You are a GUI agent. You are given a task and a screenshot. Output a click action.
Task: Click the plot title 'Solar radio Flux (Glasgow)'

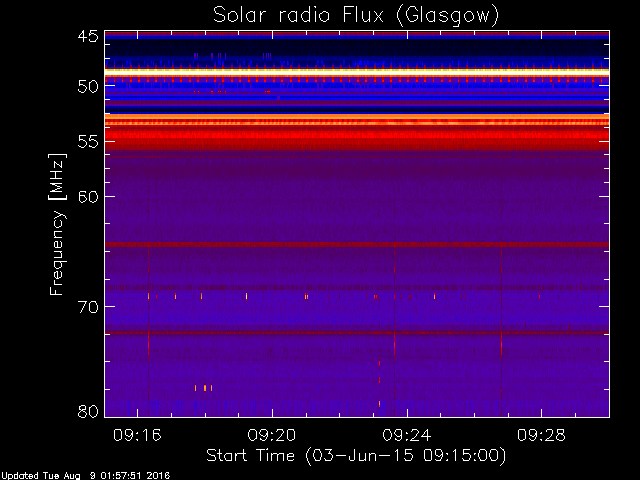356,16
